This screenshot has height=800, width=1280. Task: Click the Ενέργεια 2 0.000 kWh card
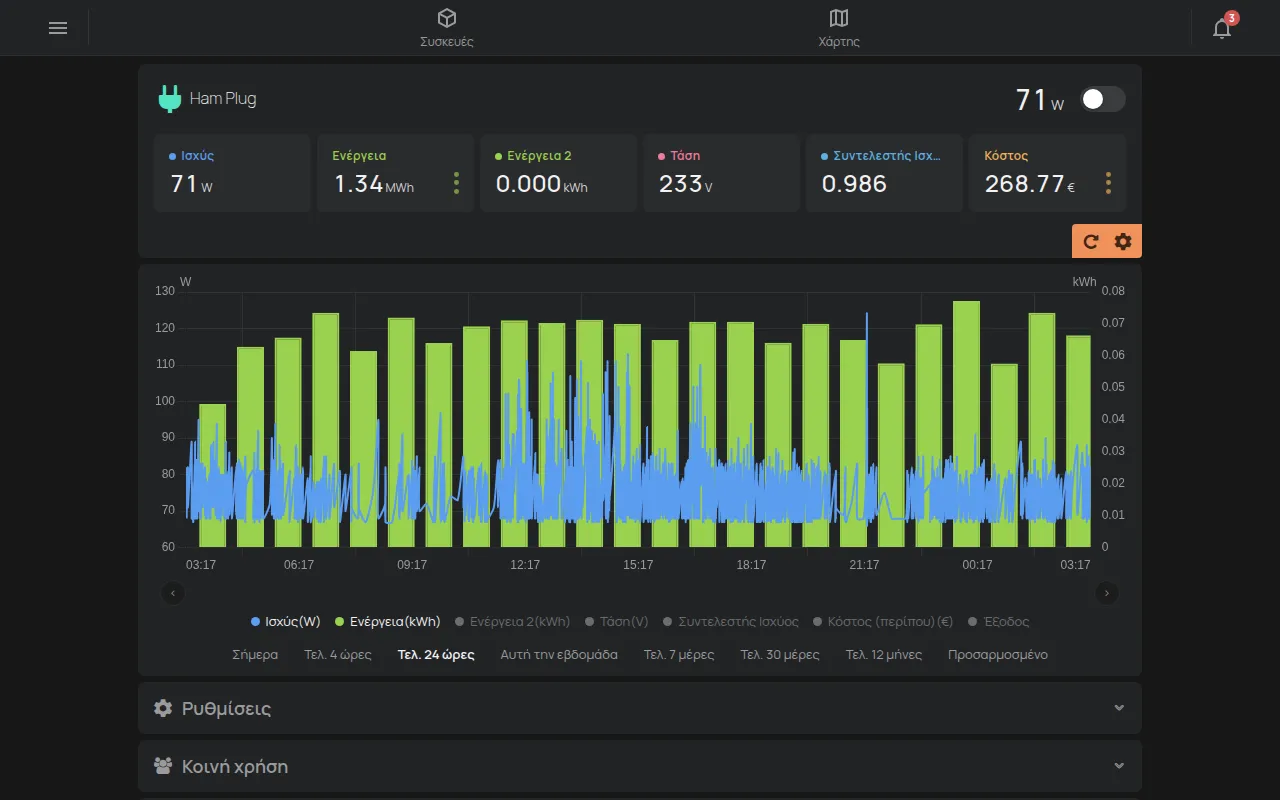(558, 173)
